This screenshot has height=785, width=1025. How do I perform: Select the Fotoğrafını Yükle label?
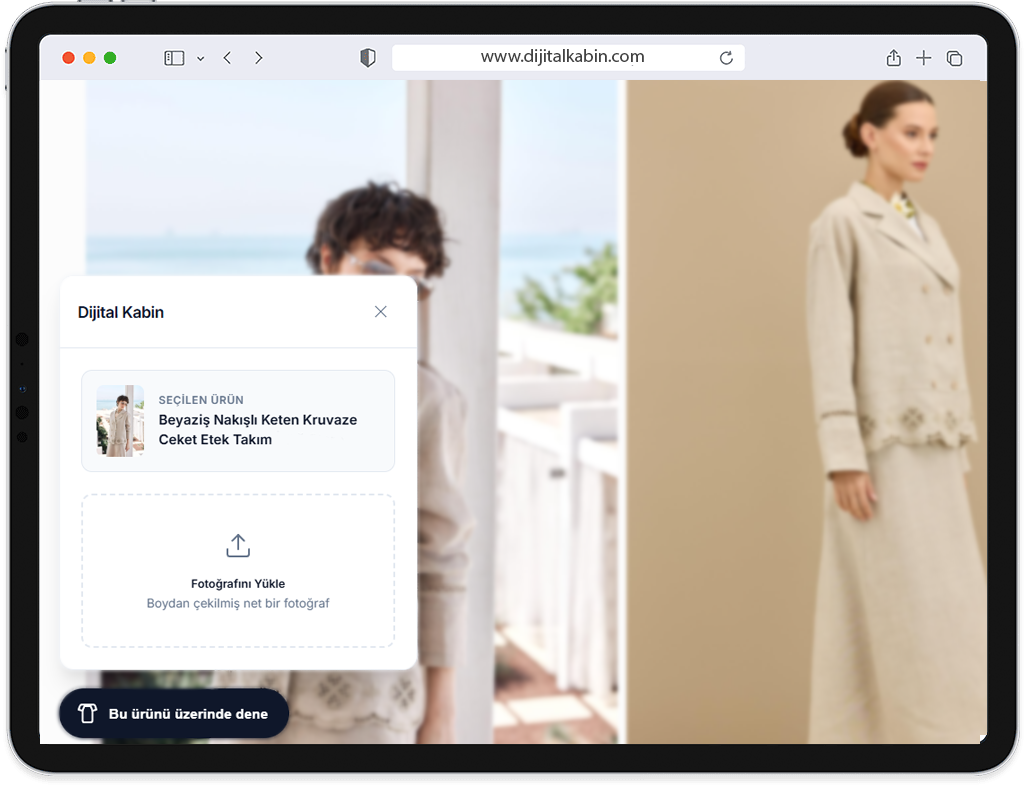238,584
